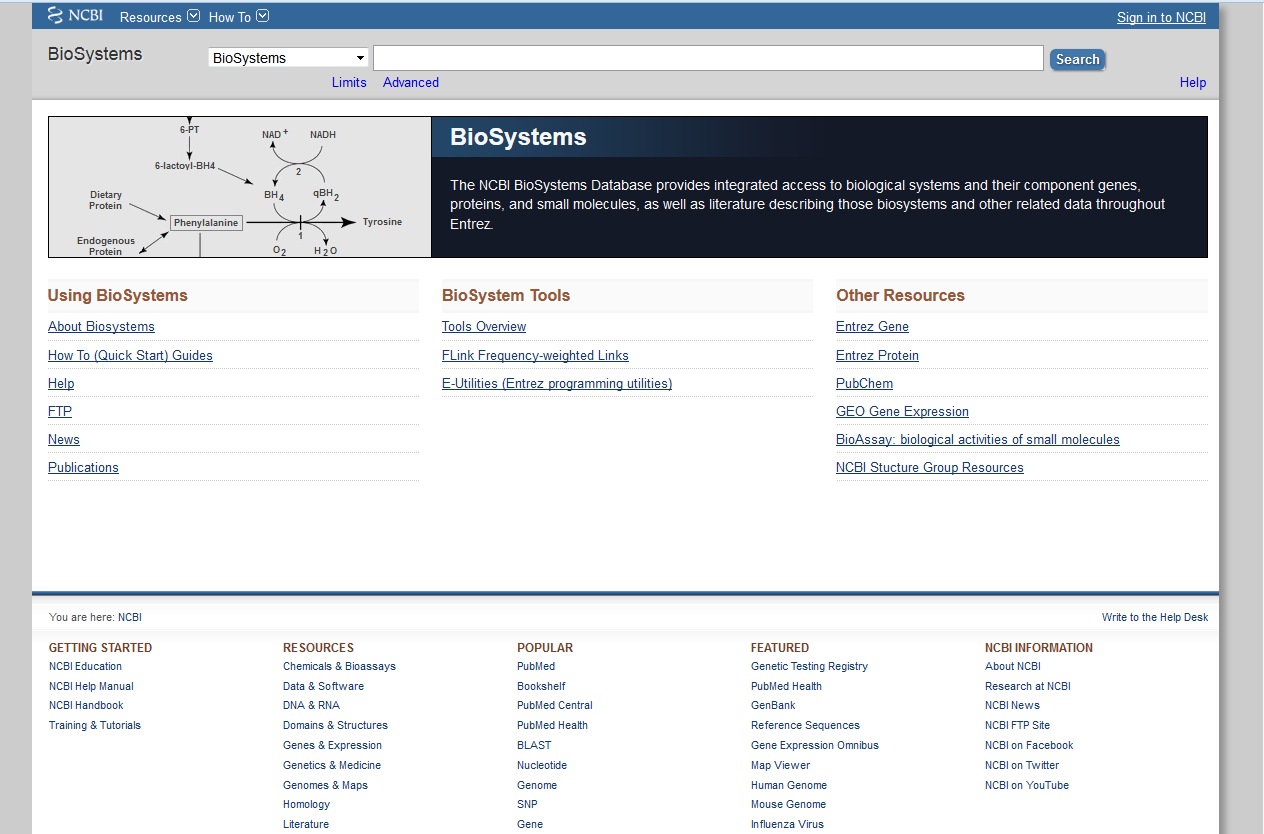1264x834 pixels.
Task: Open Nucleotide footer link
Action: pos(542,765)
